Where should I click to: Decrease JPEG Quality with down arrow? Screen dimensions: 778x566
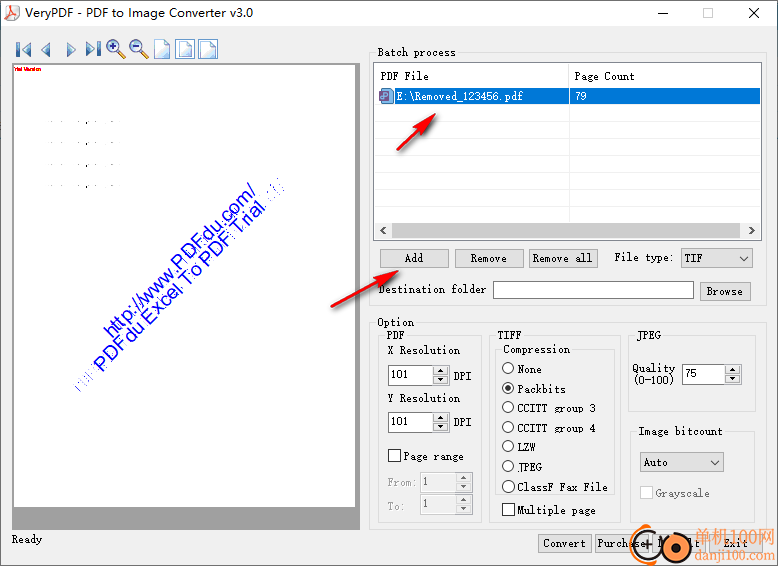pyautogui.click(x=732, y=379)
